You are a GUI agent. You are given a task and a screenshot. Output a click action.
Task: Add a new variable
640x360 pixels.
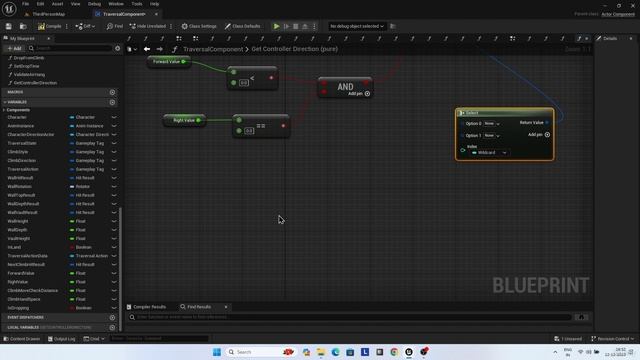(112, 102)
